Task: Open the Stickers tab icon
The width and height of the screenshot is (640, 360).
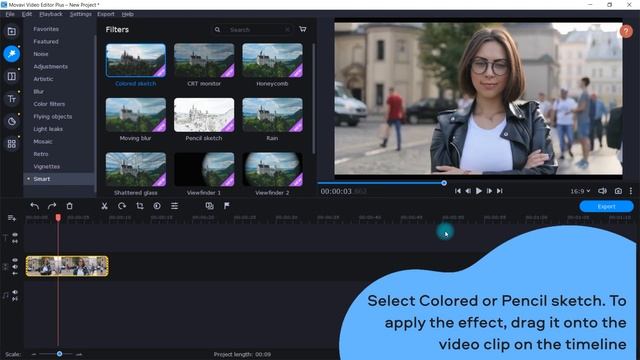Action: (x=11, y=121)
